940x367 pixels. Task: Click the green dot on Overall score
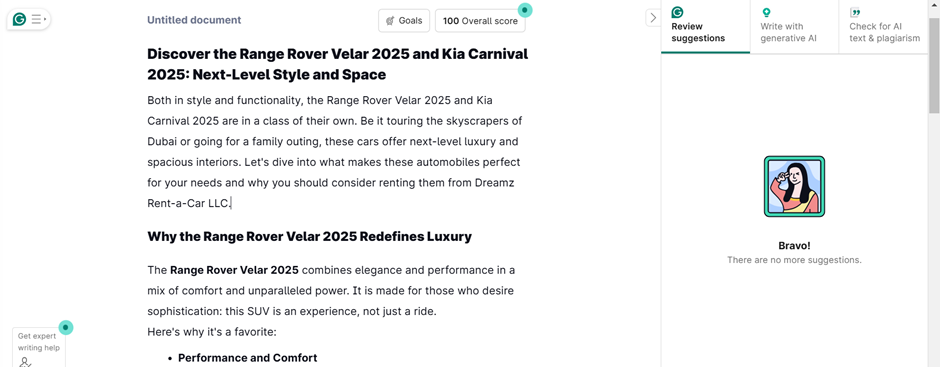[525, 10]
